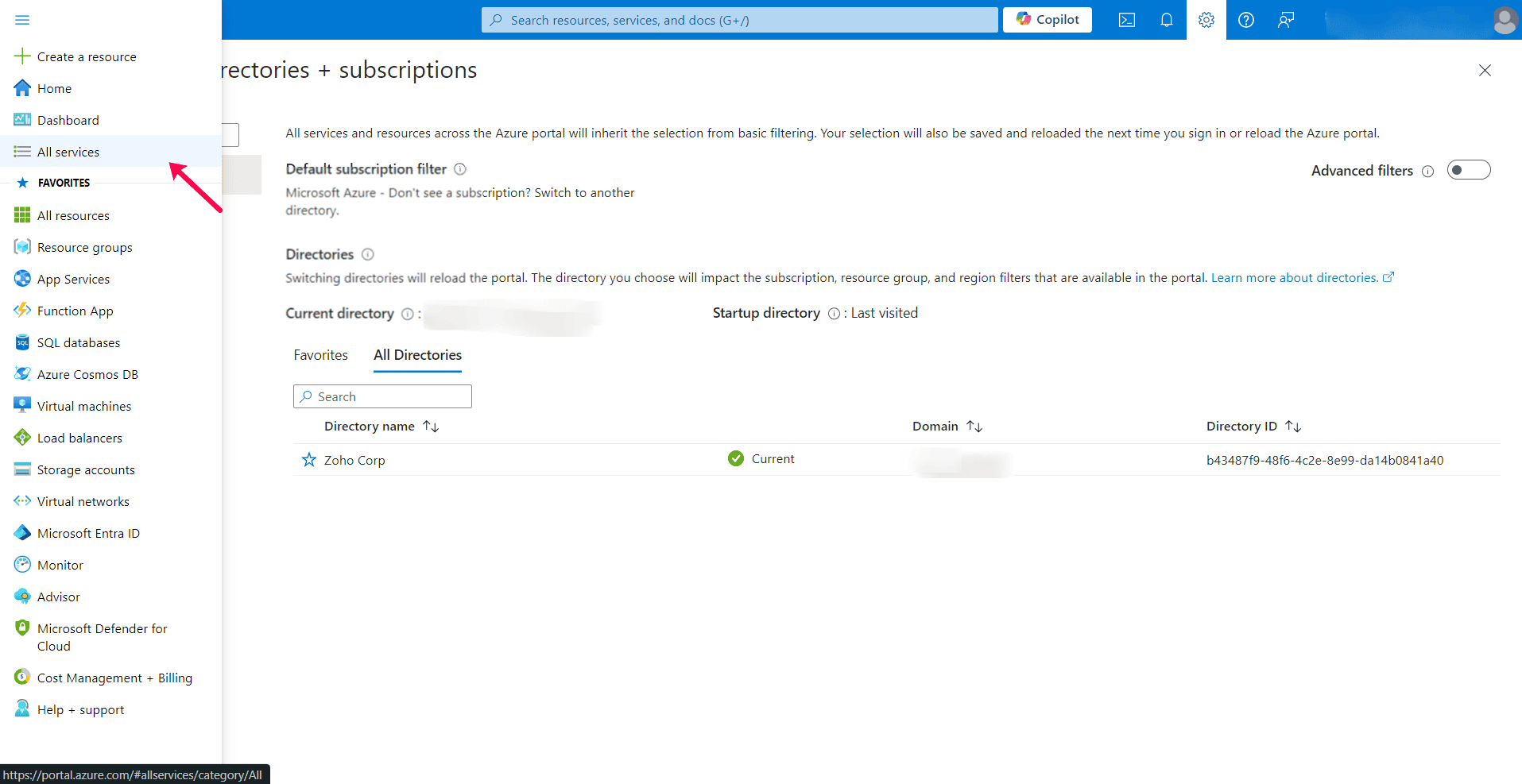1522x784 pixels.
Task: Click the directory ID b43487f9 value
Action: (1325, 461)
